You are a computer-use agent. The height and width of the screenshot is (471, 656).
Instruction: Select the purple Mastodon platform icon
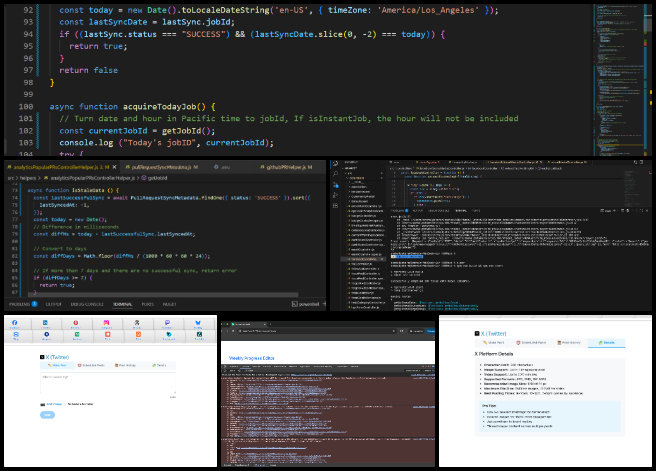point(167,323)
